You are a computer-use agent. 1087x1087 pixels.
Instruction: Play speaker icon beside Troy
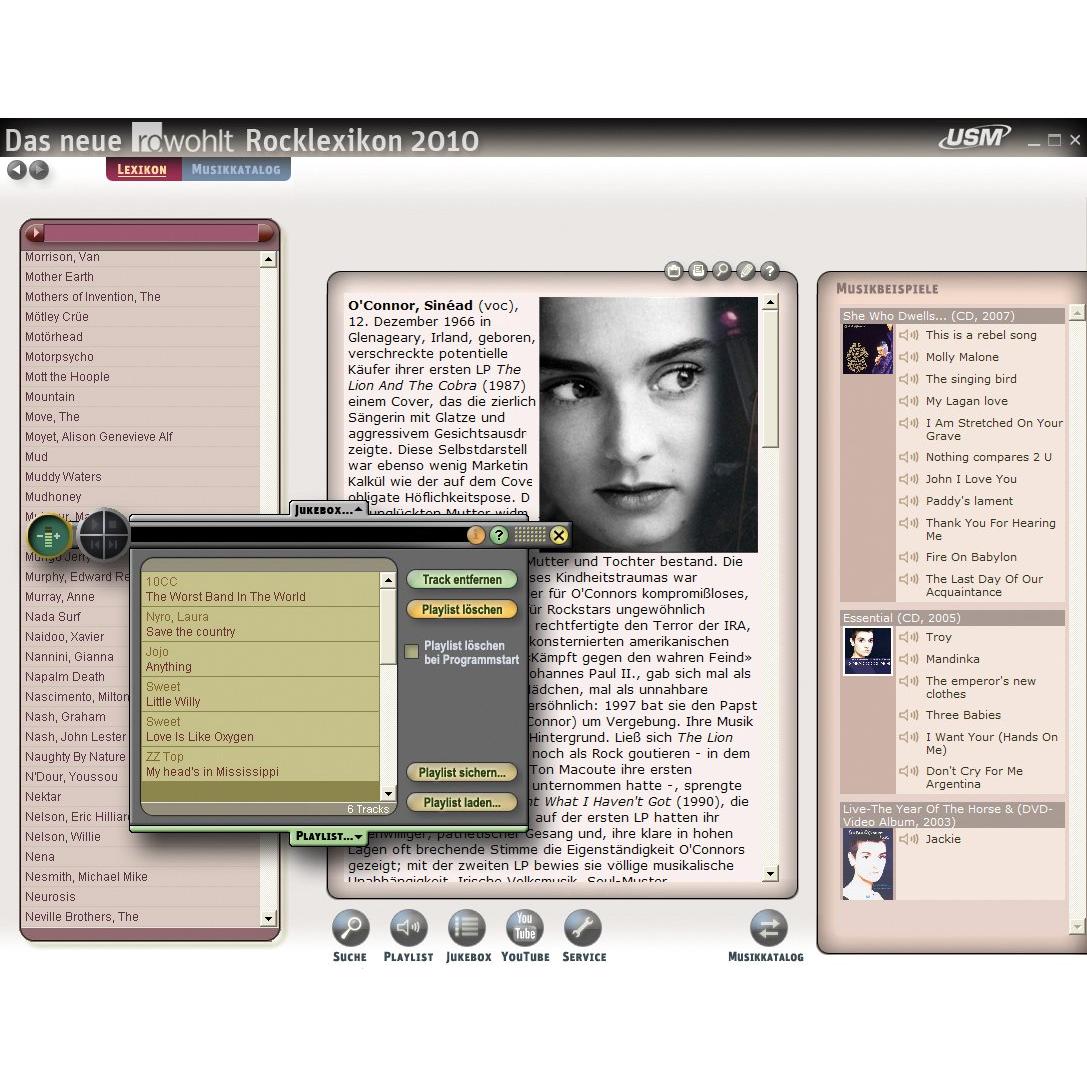pos(909,637)
